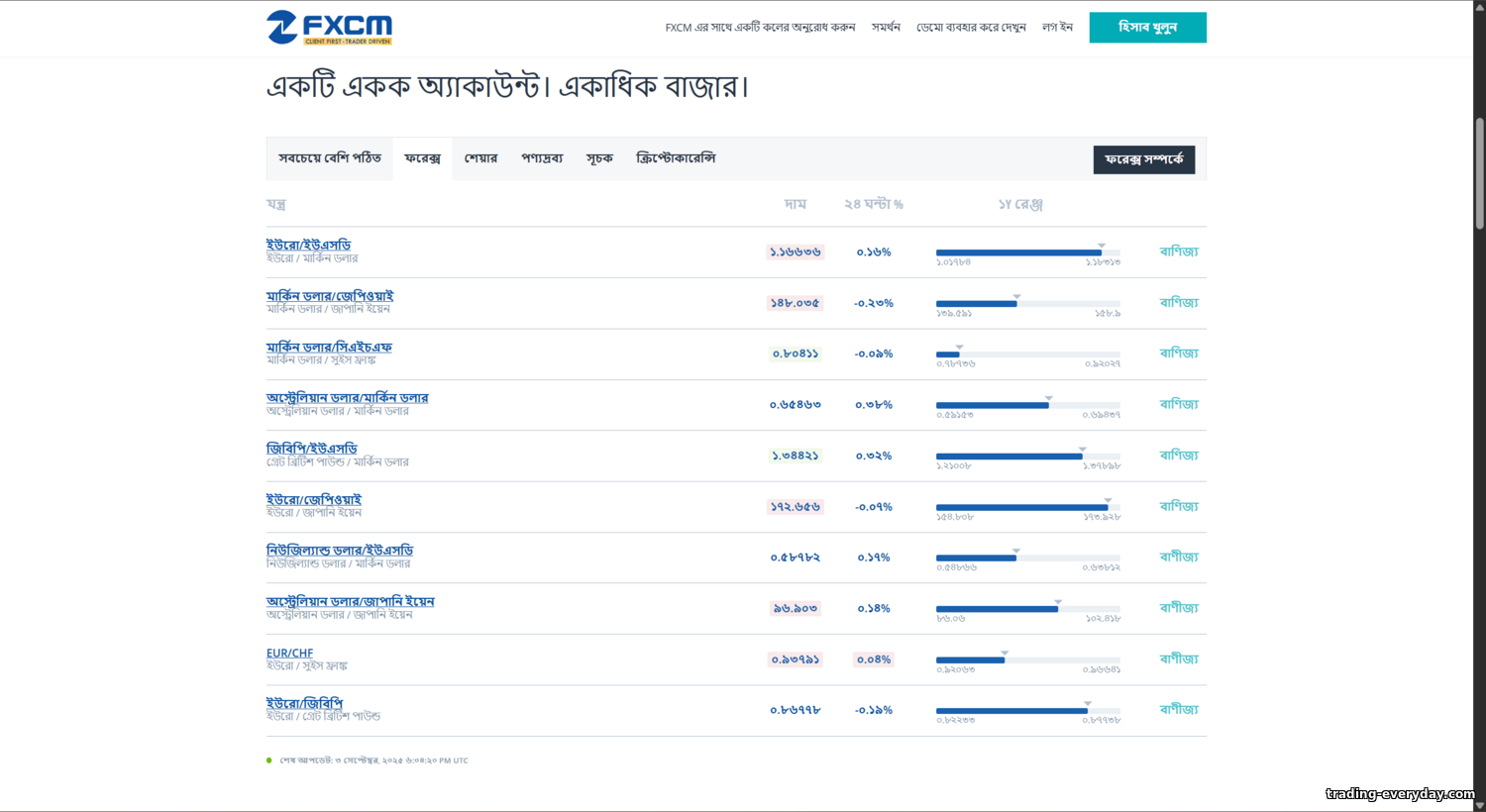Open the লগ ইন link
1486x812 pixels.
[x=1057, y=28]
